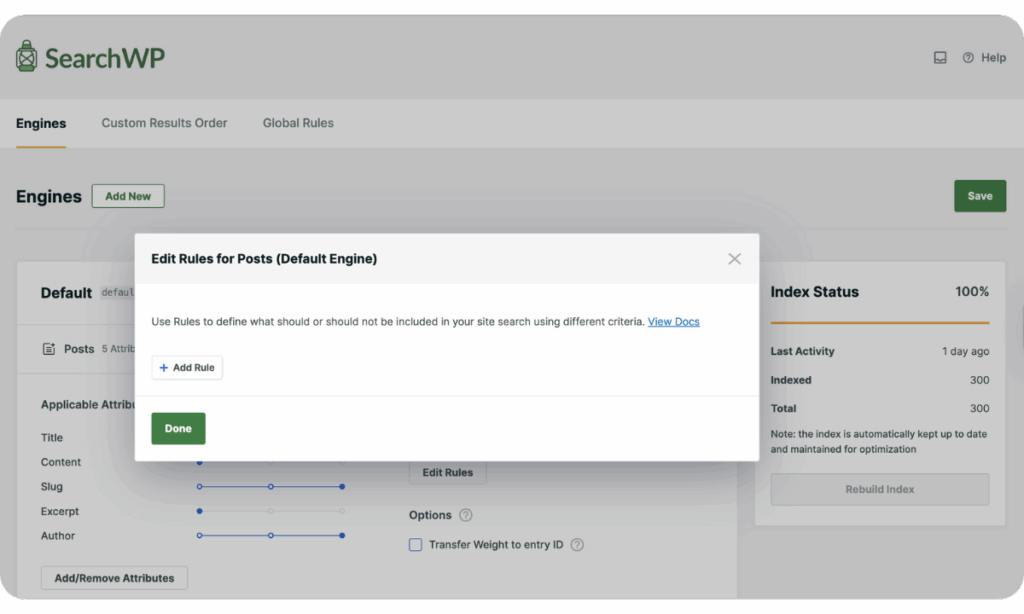Open the inbox notifications icon
The width and height of the screenshot is (1024, 614).
pos(940,57)
